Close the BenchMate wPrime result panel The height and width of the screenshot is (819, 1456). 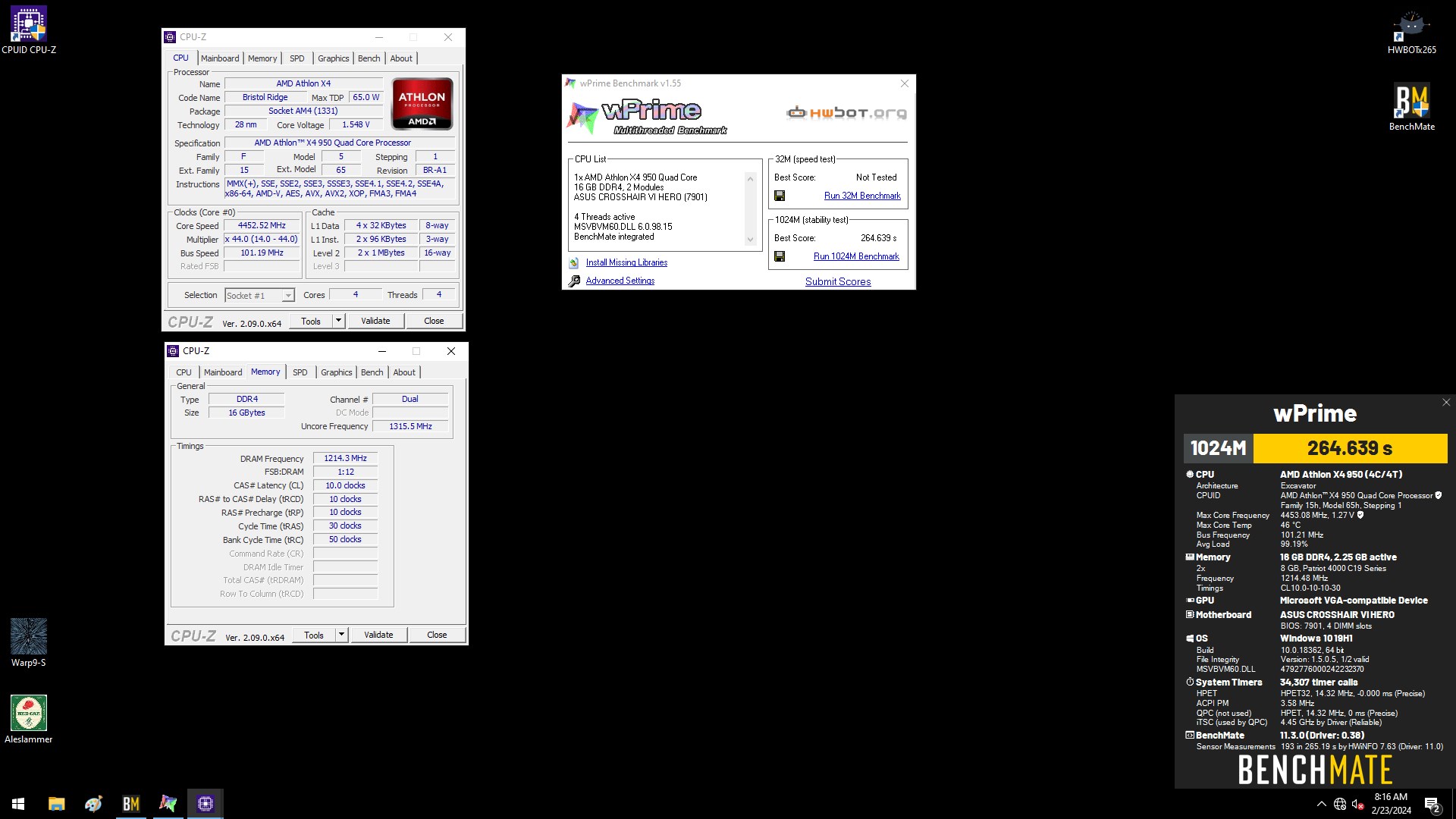pos(1446,403)
